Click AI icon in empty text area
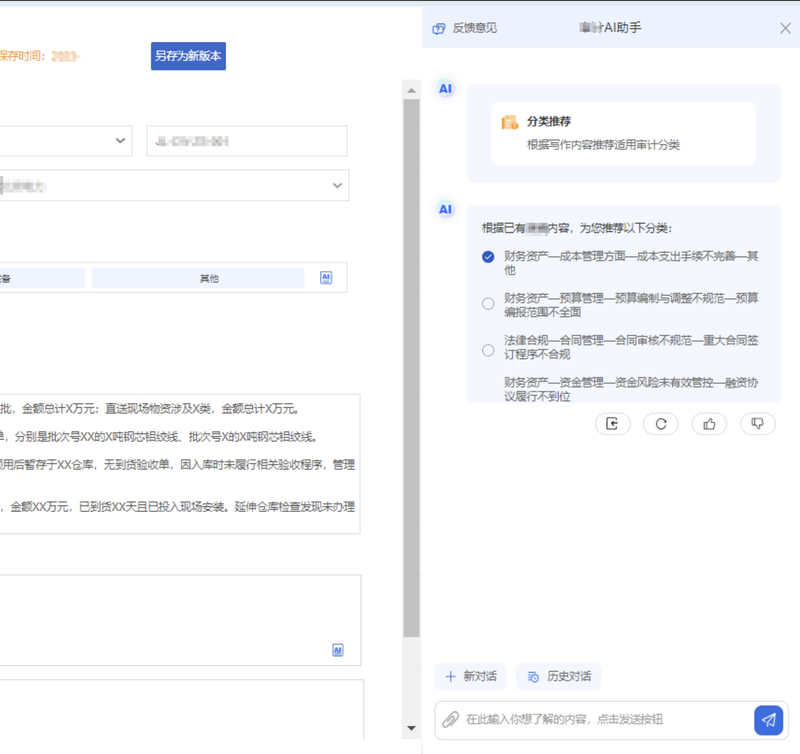The height and width of the screenshot is (754, 800). 338,650
